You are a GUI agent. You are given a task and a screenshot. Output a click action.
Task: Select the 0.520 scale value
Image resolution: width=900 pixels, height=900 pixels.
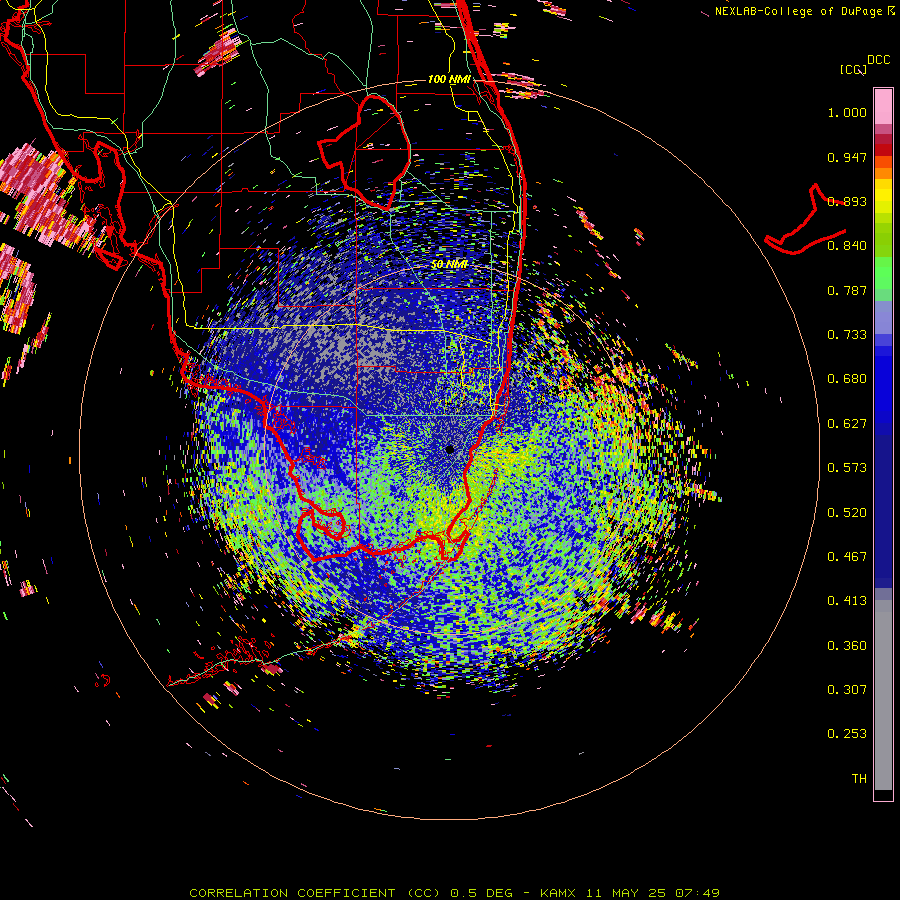847,513
